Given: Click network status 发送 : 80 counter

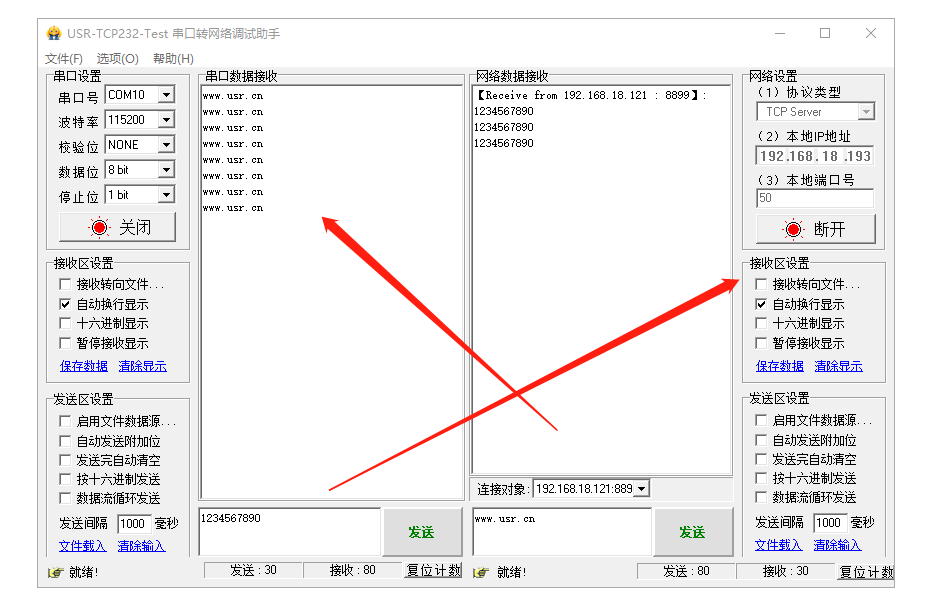Looking at the screenshot, I should click(x=686, y=571).
